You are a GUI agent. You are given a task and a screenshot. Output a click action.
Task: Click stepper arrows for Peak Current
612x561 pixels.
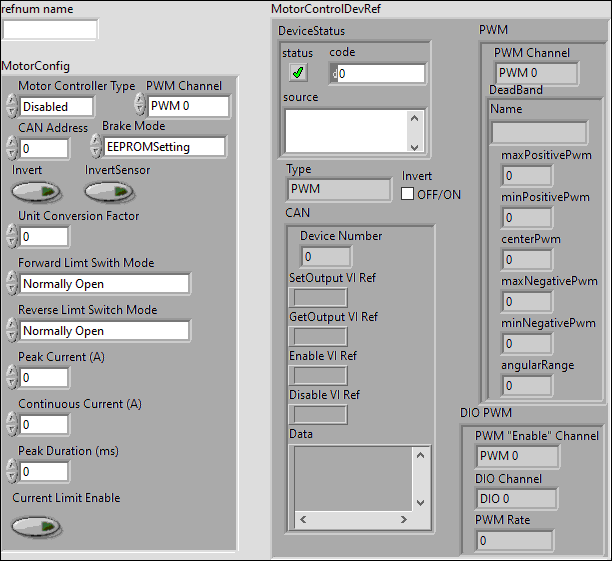[x=12, y=377]
